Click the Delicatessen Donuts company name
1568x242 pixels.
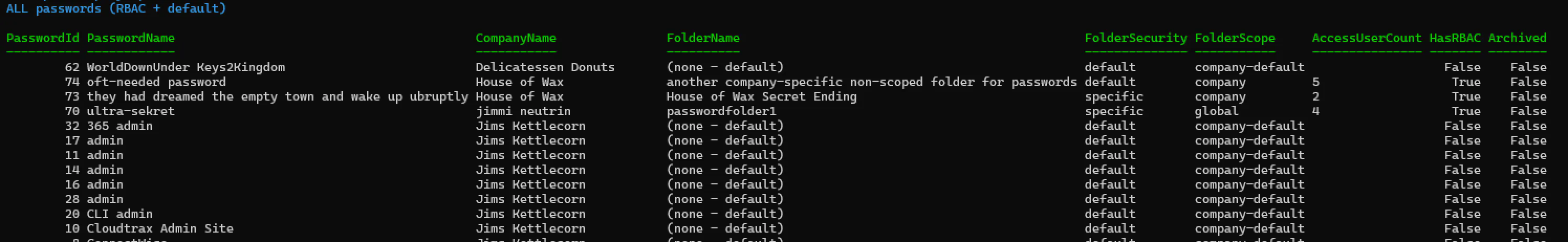tap(545, 67)
